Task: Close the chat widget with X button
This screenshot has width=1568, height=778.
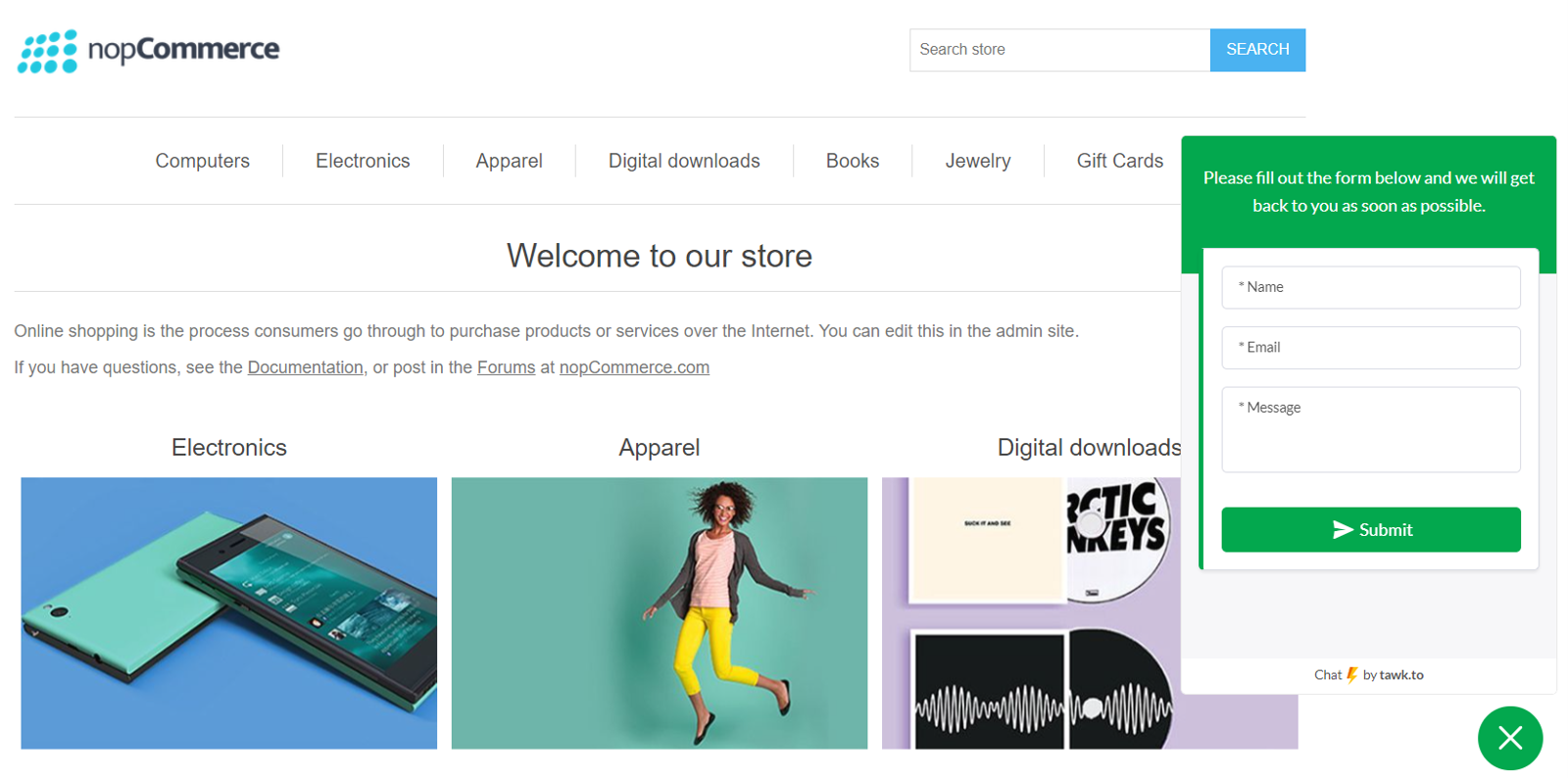Action: click(1509, 738)
